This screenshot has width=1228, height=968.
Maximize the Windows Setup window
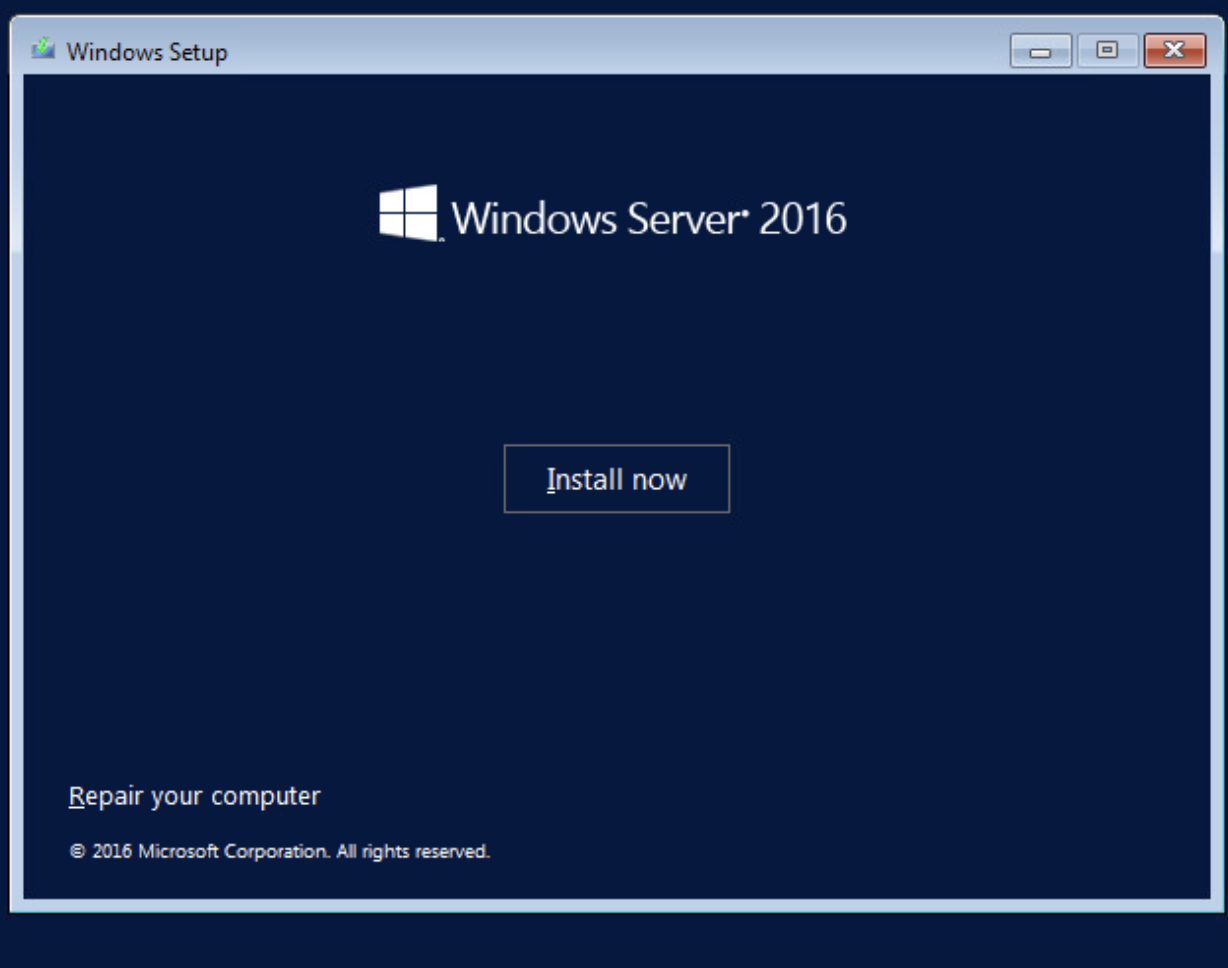click(1107, 51)
